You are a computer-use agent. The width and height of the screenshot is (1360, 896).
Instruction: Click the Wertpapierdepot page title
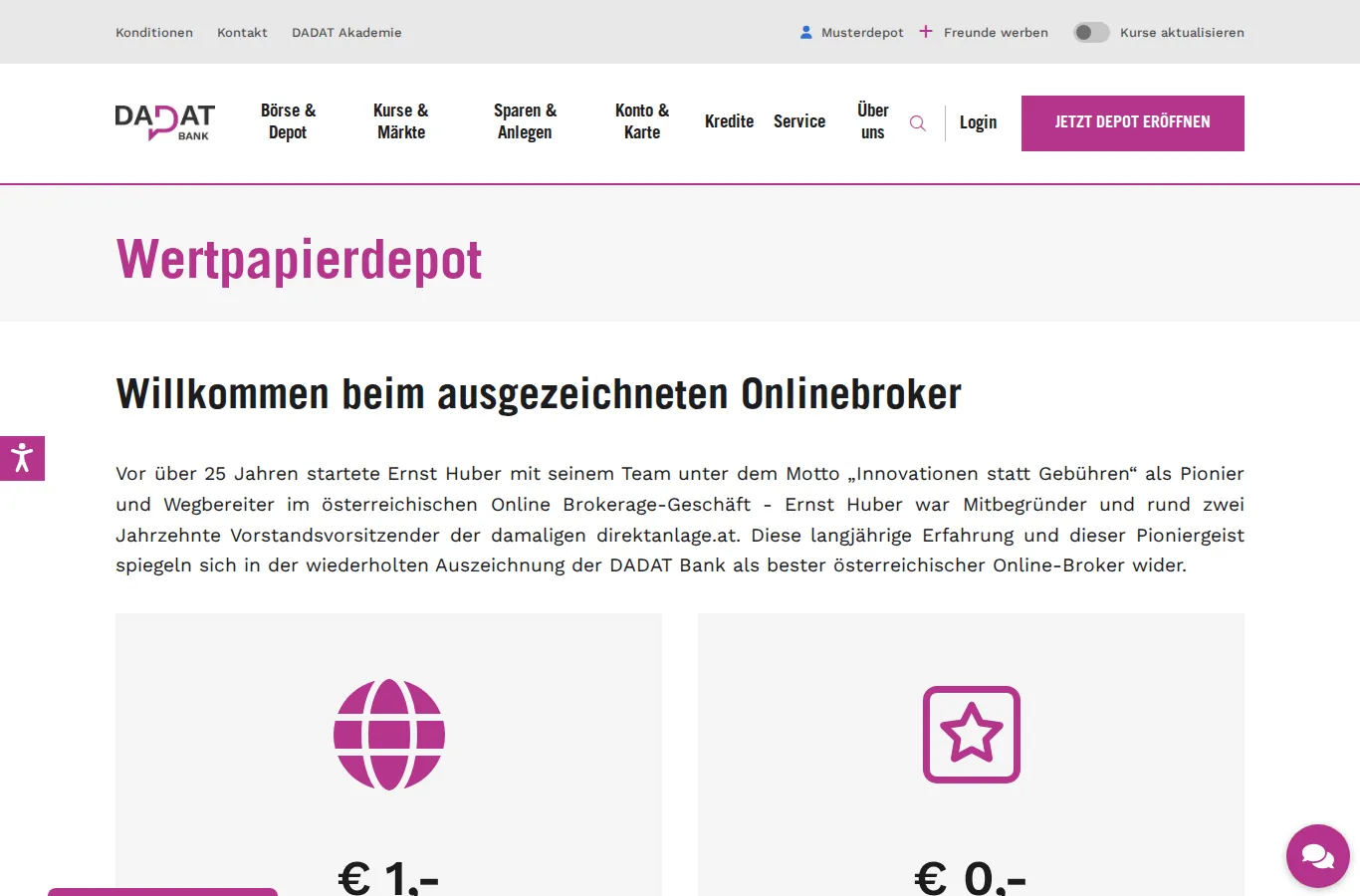(x=300, y=260)
